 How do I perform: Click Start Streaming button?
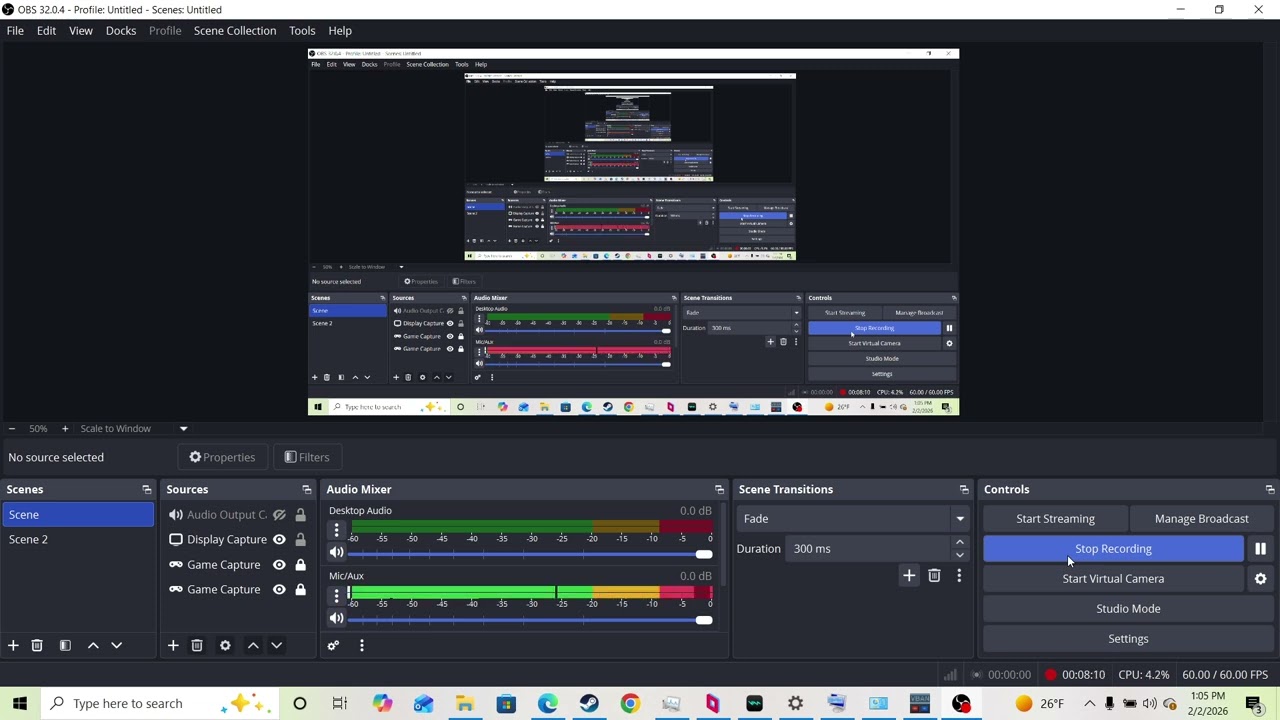[x=1055, y=519]
